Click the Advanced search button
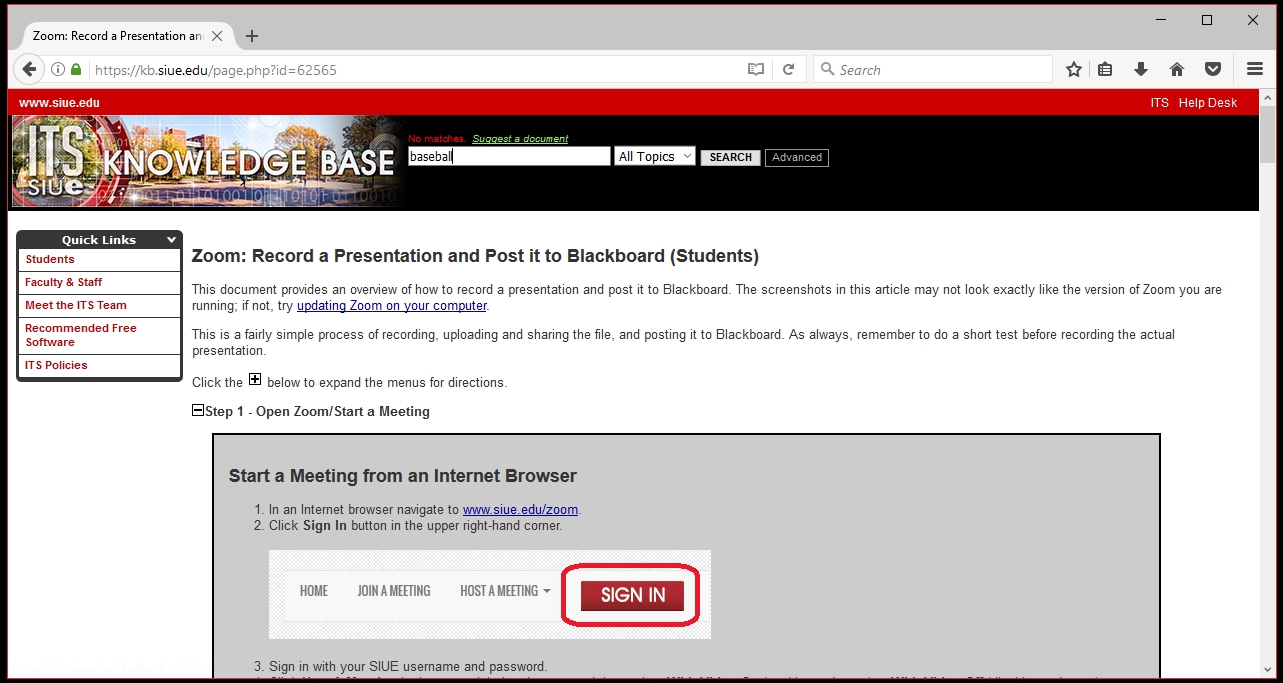 pos(796,158)
